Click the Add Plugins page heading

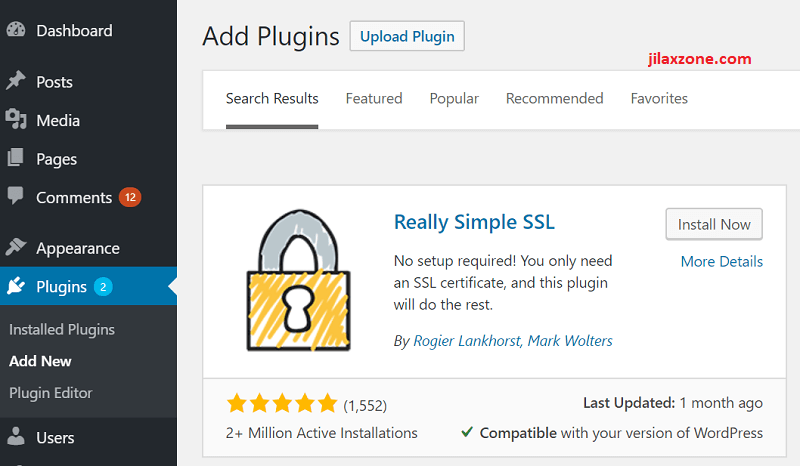click(x=270, y=36)
